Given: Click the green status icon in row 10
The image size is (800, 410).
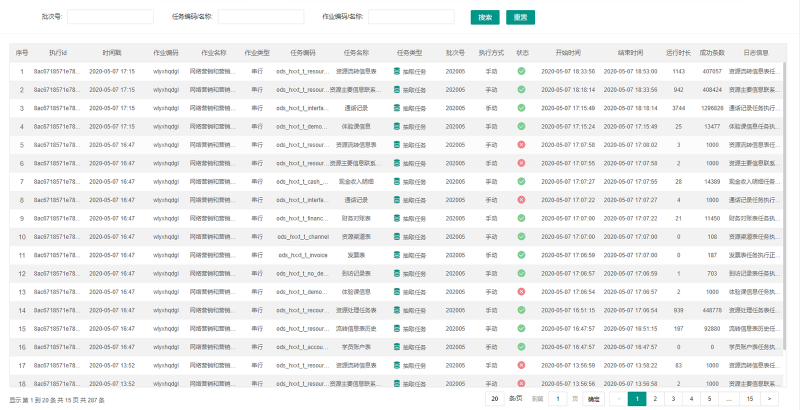Looking at the screenshot, I should point(521,237).
